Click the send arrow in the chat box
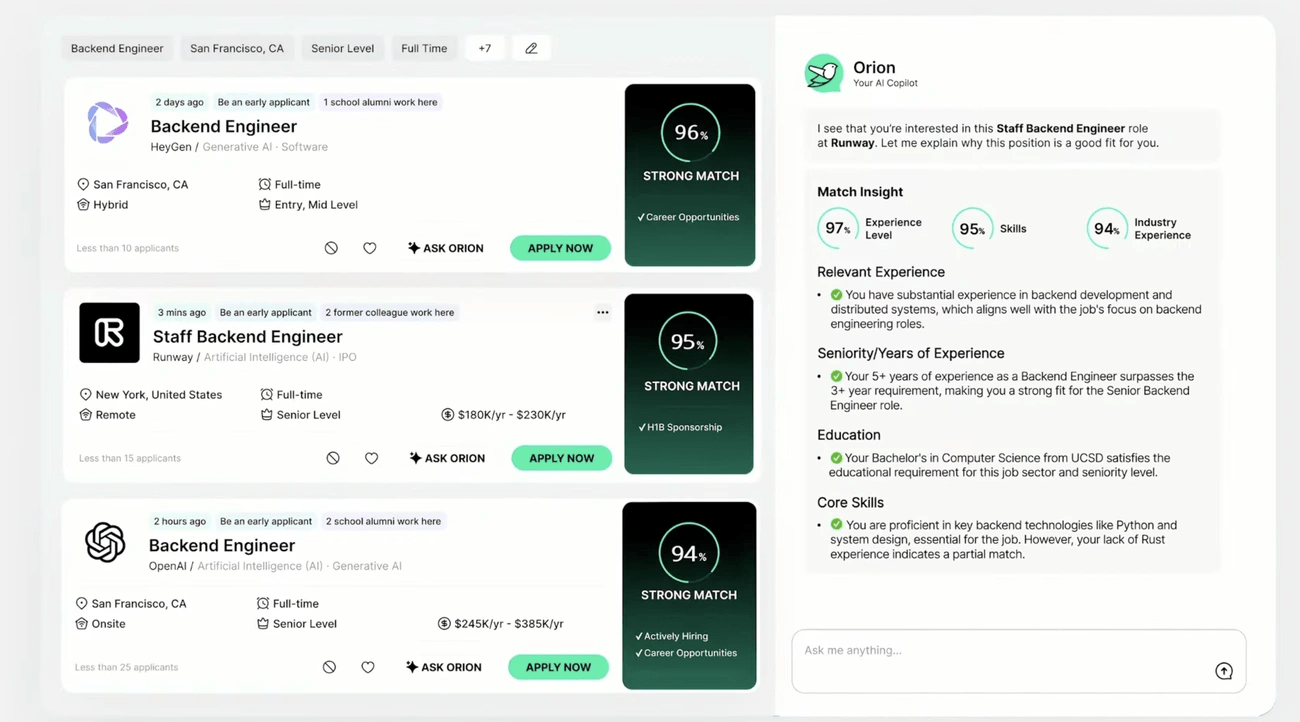 [x=1224, y=671]
